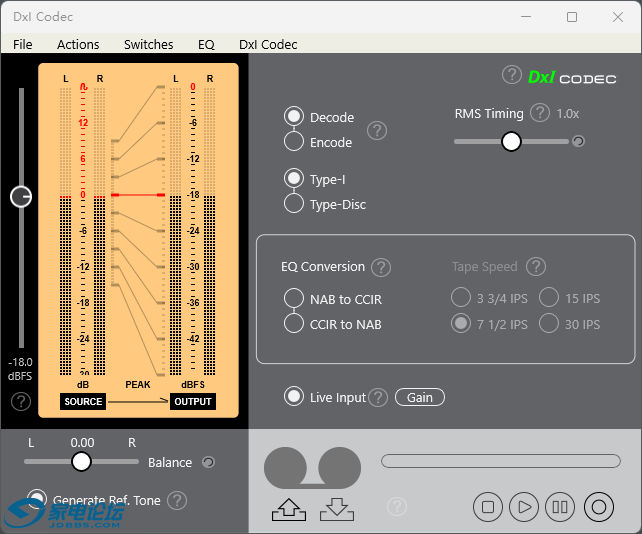The height and width of the screenshot is (534, 642).
Task: Click the Balance slider knob
Action: (81, 462)
